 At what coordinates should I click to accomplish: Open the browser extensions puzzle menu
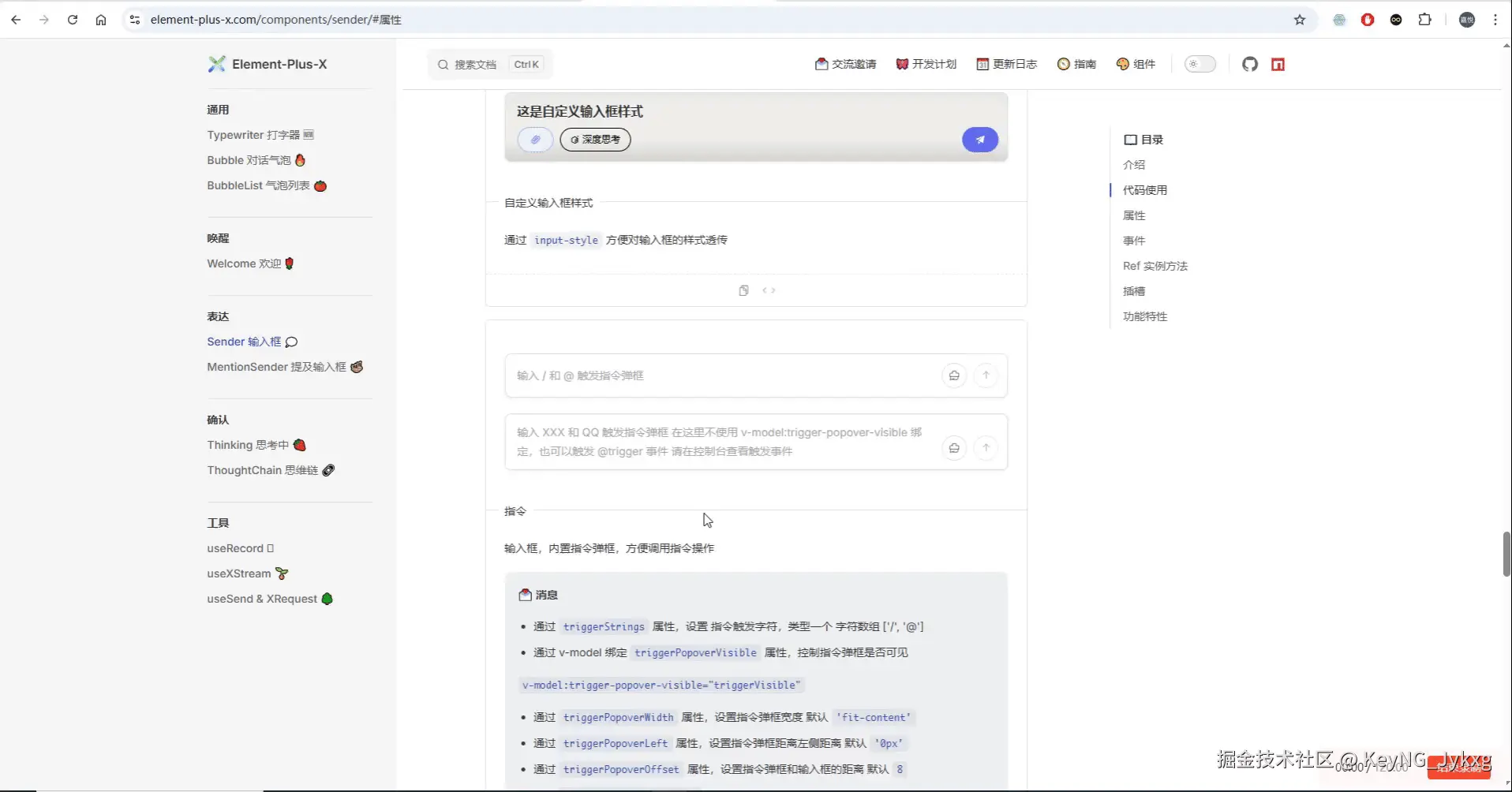point(1425,20)
